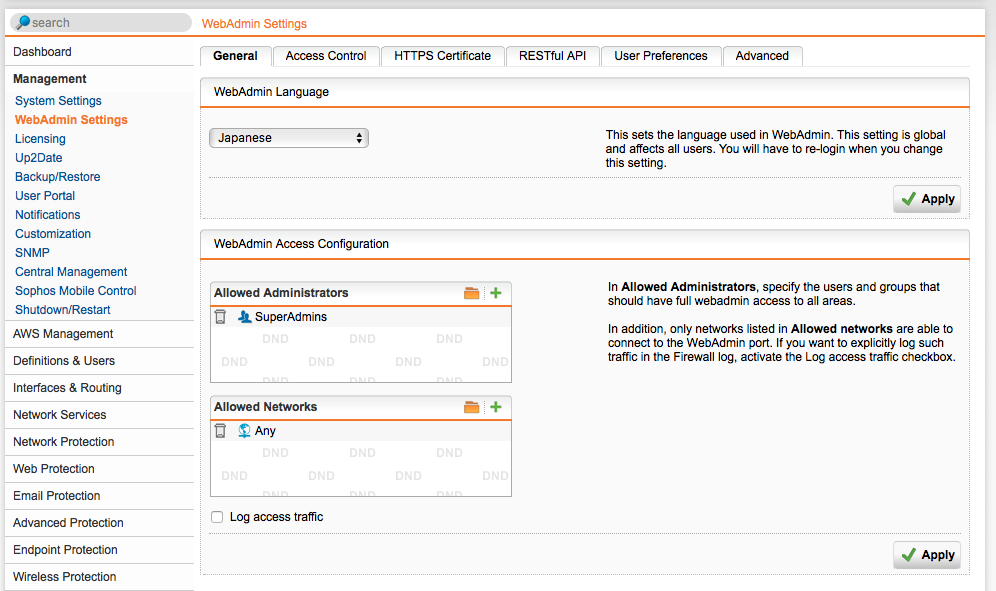Click the SuperAdmins group icon
The height and width of the screenshot is (591, 996).
(x=244, y=317)
